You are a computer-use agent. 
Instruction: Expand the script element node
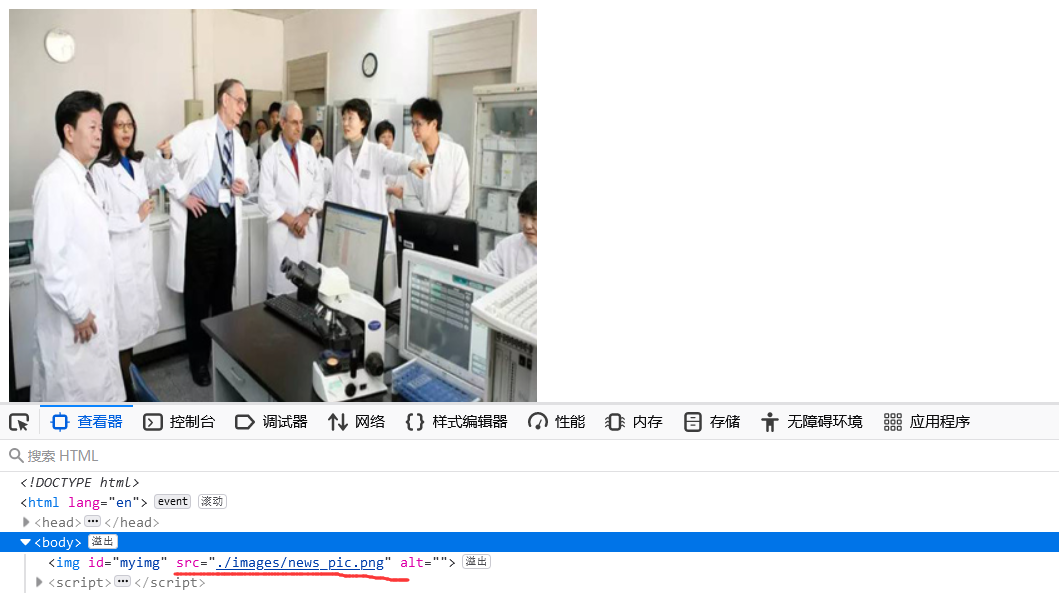pos(39,582)
